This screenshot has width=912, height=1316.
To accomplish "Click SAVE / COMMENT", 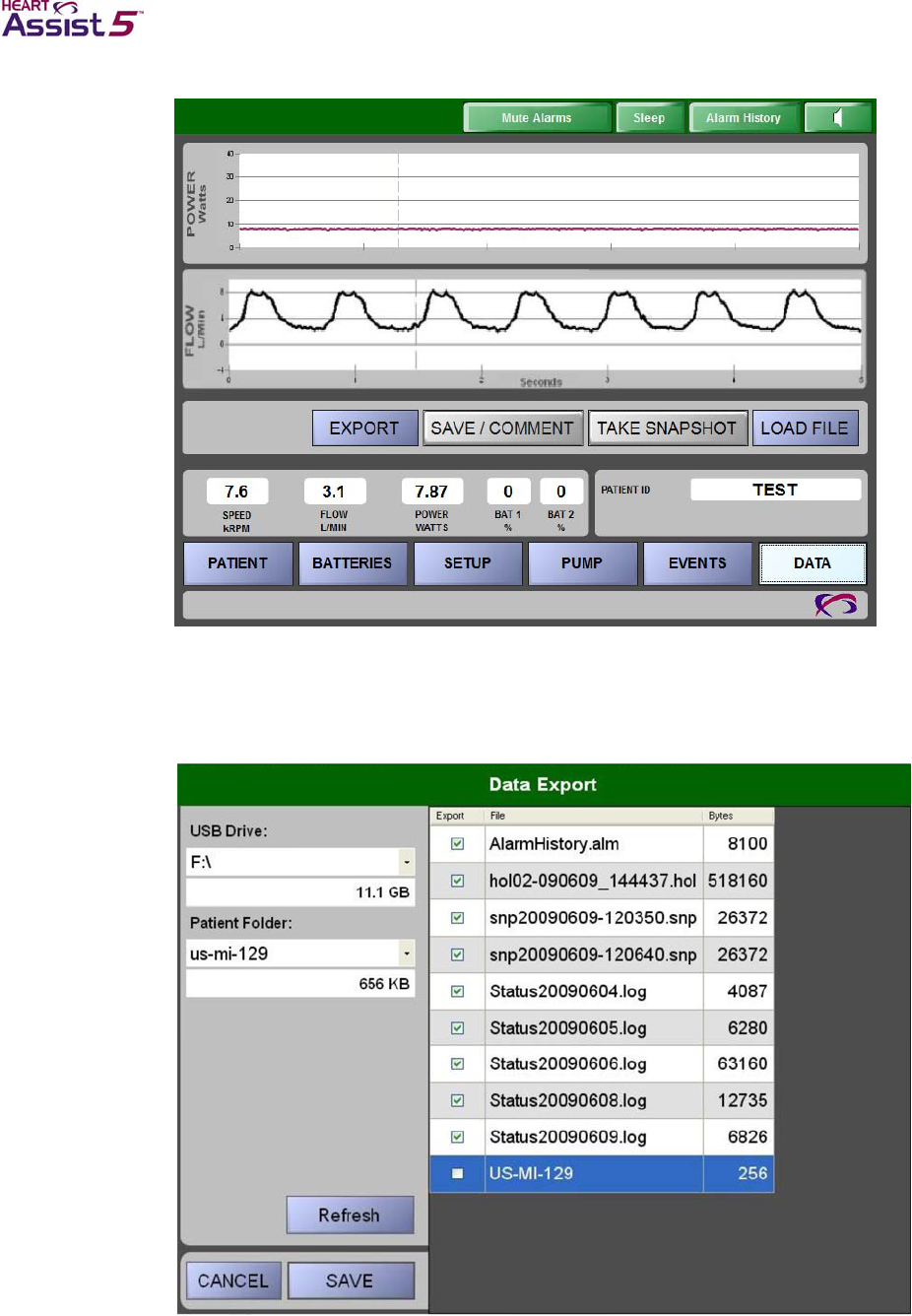I will click(x=502, y=428).
